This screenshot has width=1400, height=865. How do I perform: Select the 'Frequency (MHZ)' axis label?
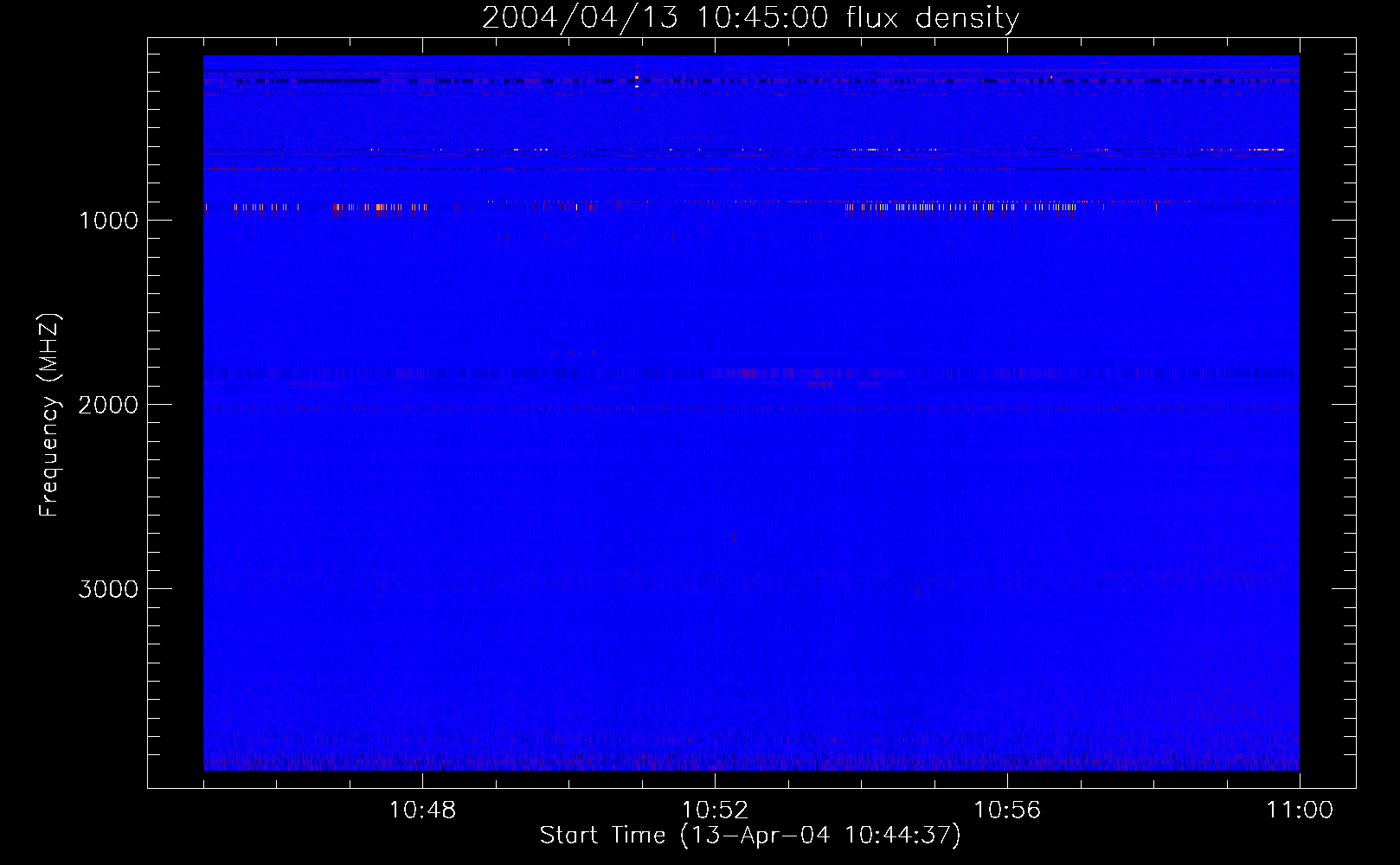(49, 415)
